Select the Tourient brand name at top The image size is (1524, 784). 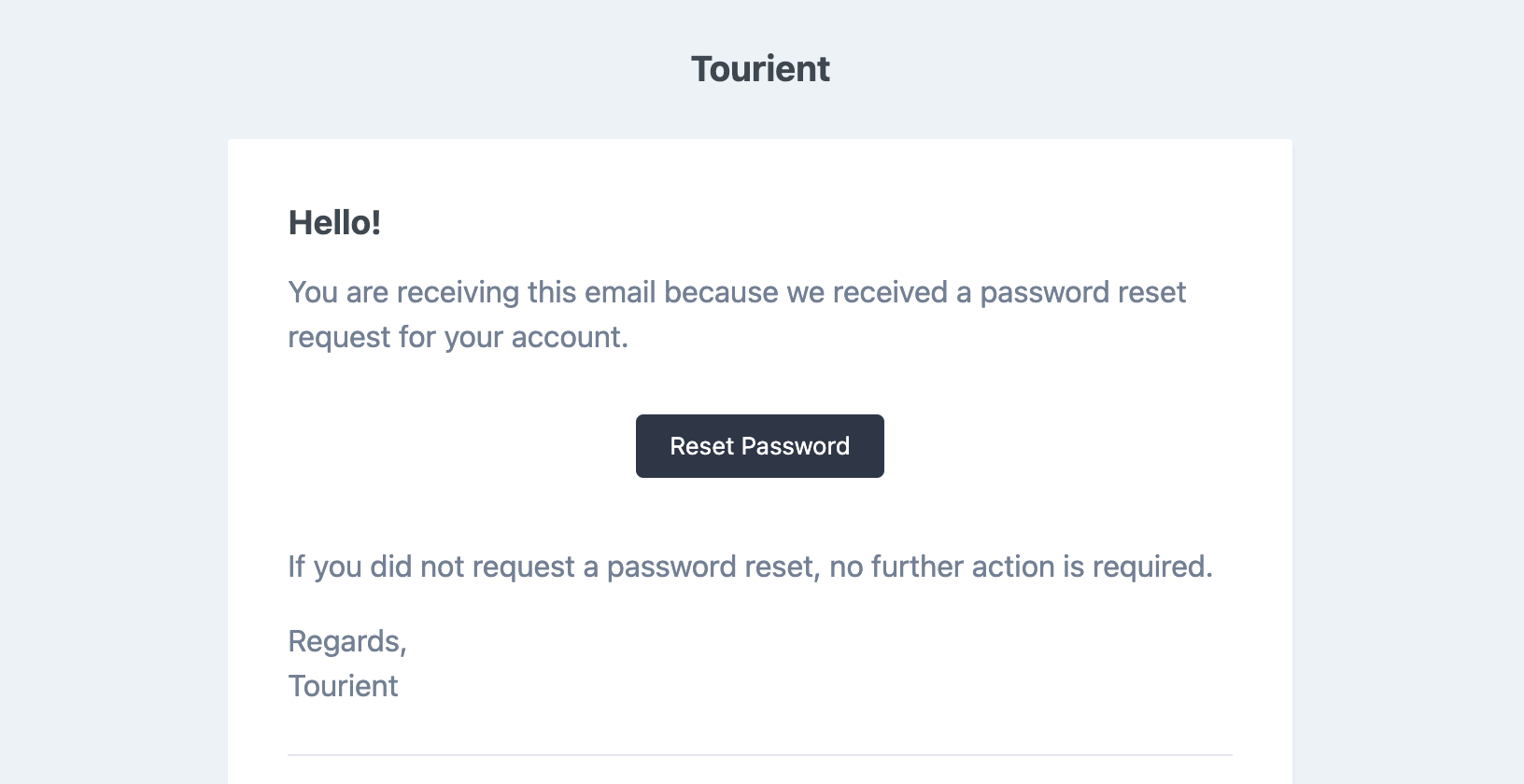click(759, 68)
